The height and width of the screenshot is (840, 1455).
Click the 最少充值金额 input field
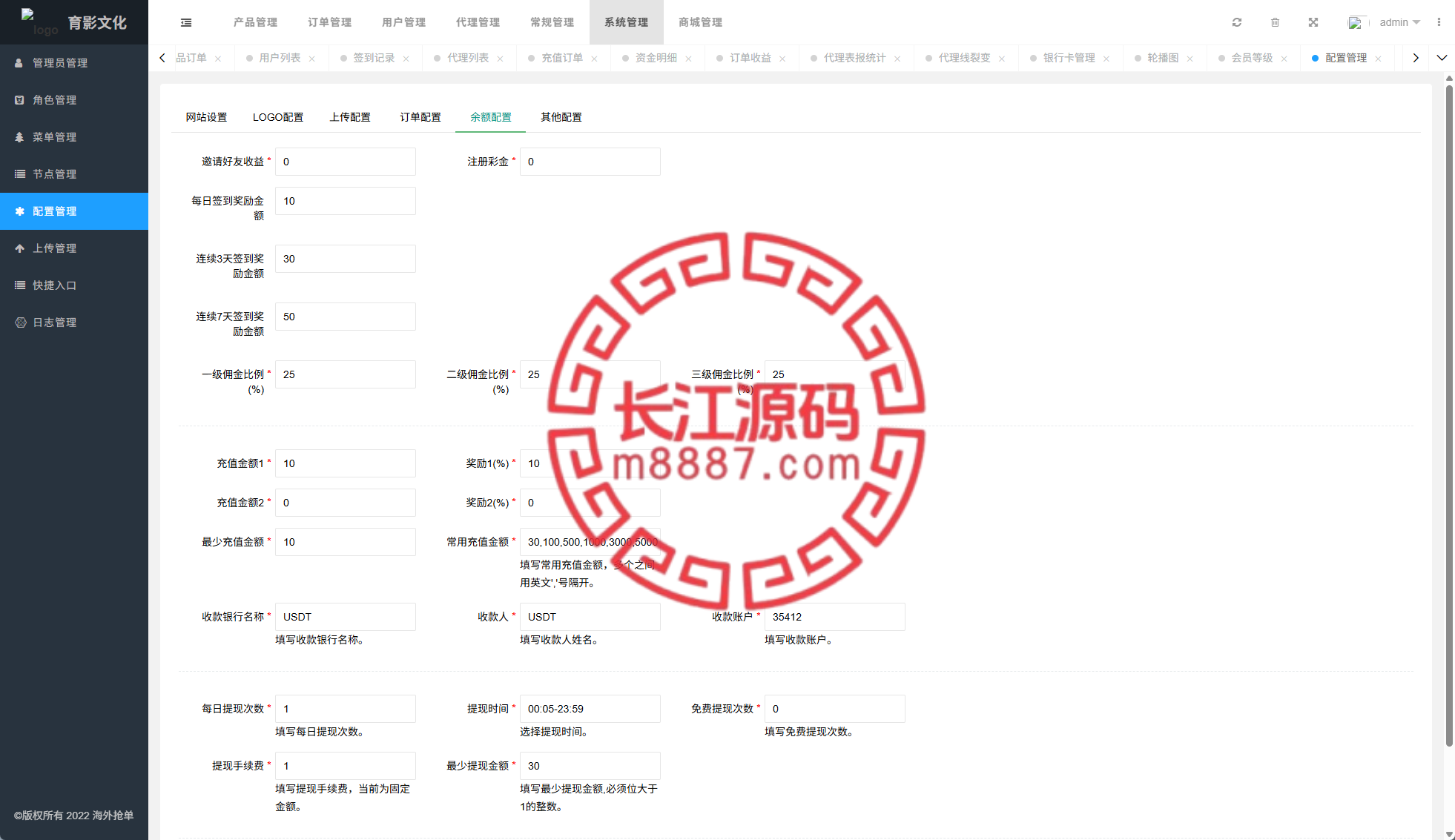[346, 542]
